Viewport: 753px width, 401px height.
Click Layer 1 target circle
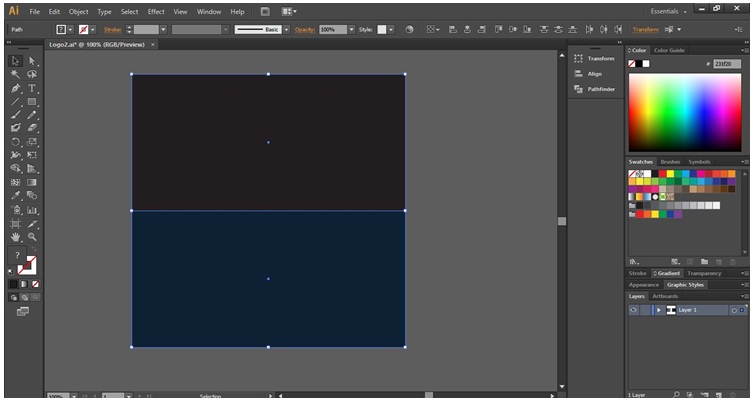tap(734, 311)
